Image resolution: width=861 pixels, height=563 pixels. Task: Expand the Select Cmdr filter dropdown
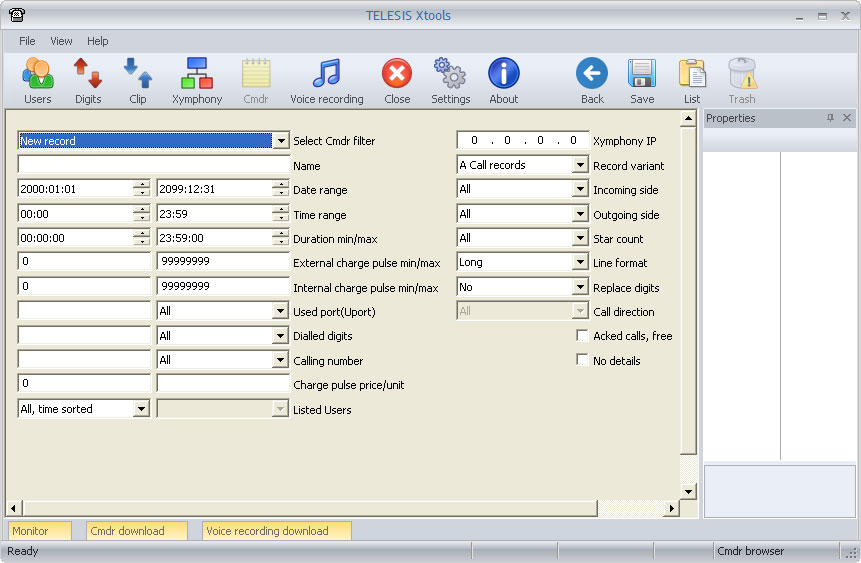tap(281, 141)
